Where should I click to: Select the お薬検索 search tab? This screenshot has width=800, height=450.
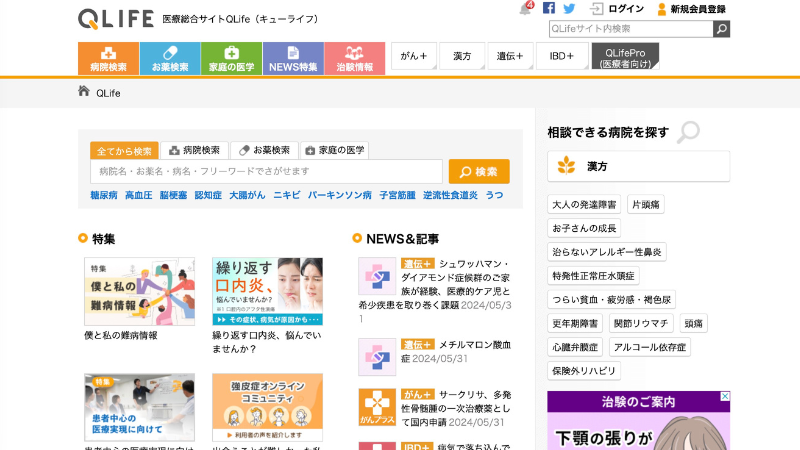[264, 151]
